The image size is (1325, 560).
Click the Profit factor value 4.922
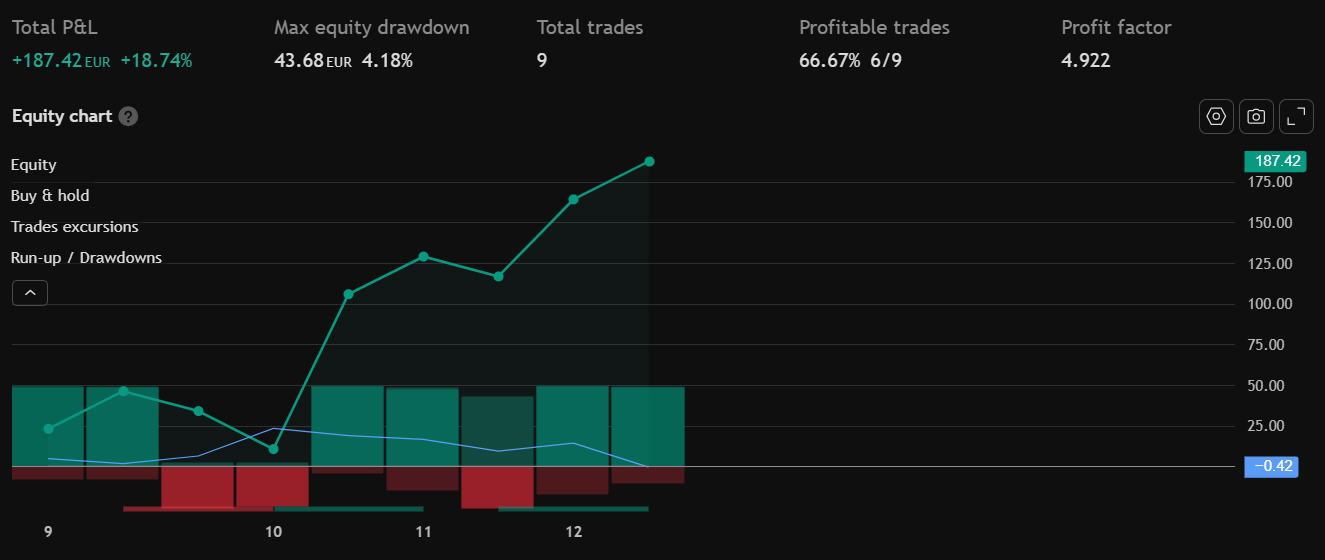1085,61
